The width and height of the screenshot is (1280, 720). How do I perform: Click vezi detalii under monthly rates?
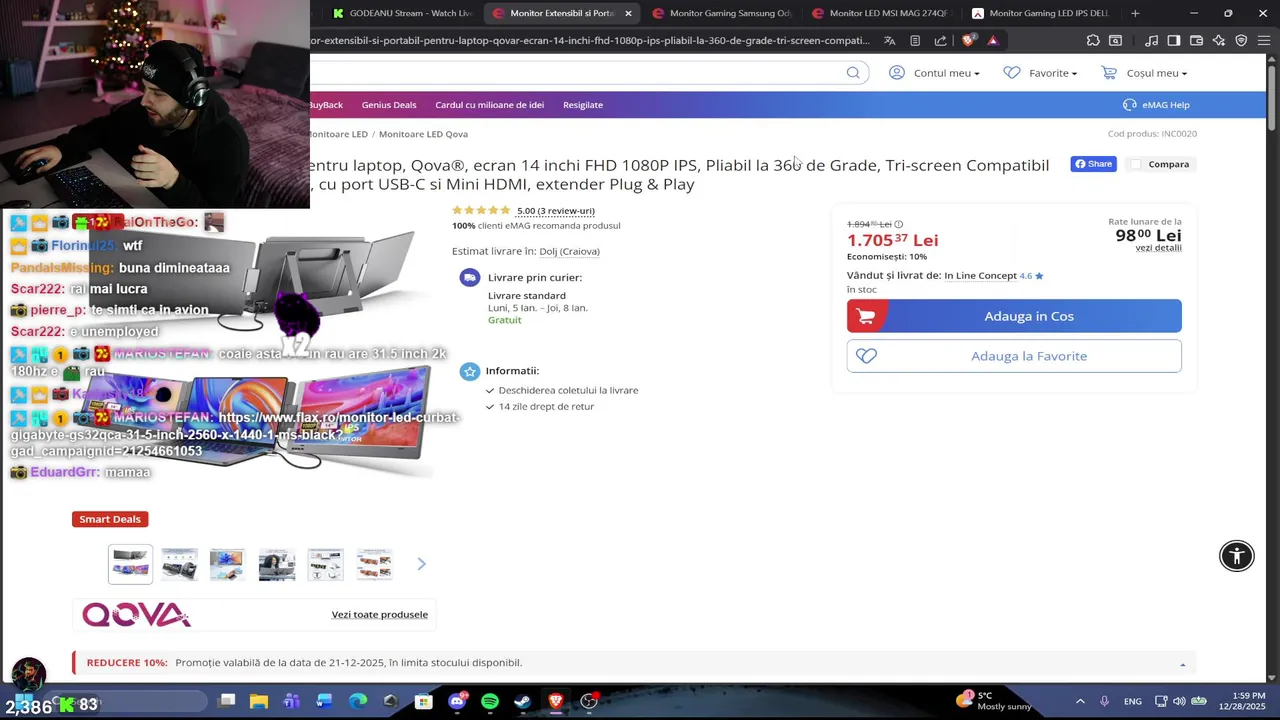point(1158,248)
